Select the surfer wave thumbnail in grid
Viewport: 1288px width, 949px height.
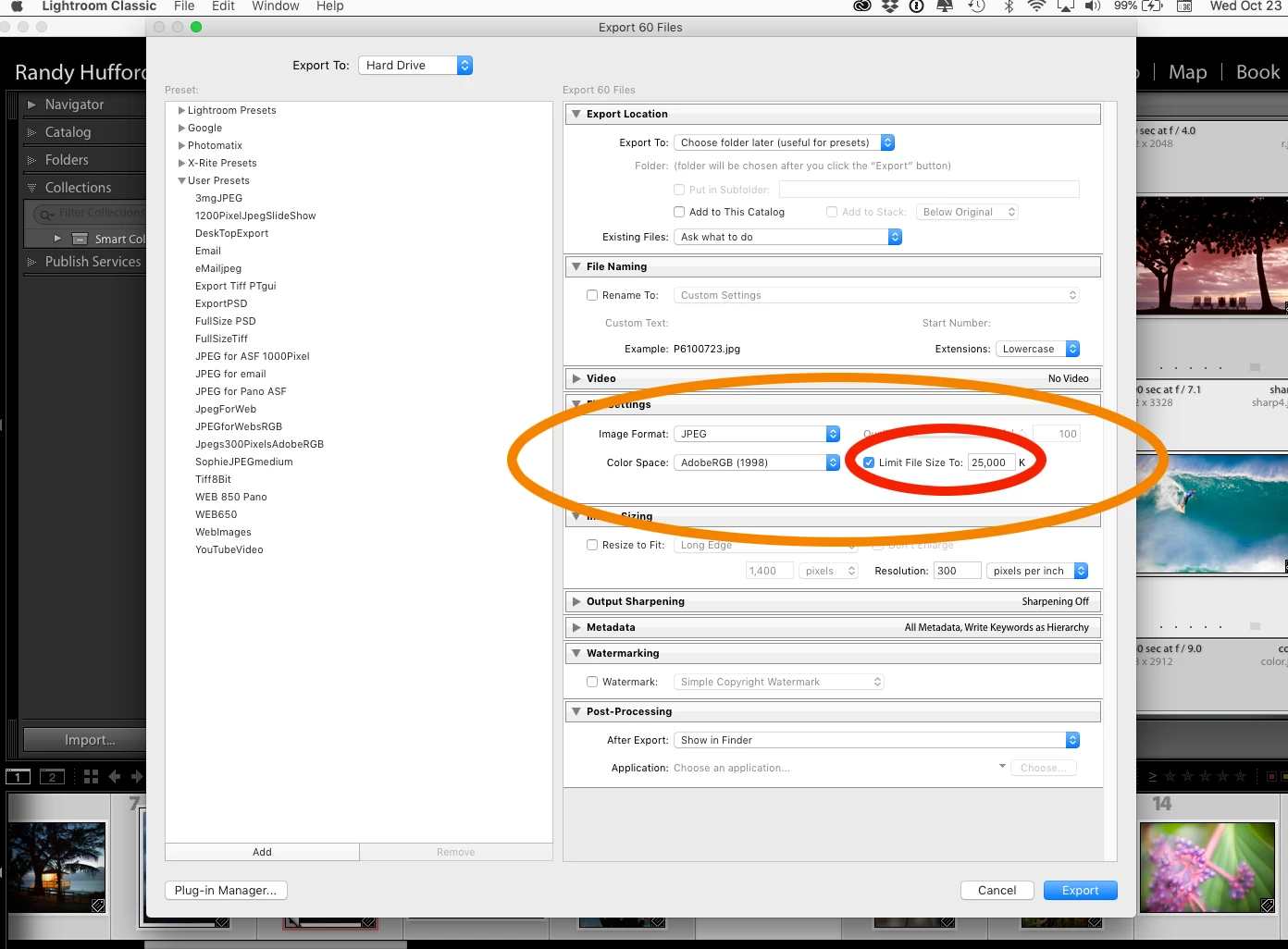coord(1211,514)
